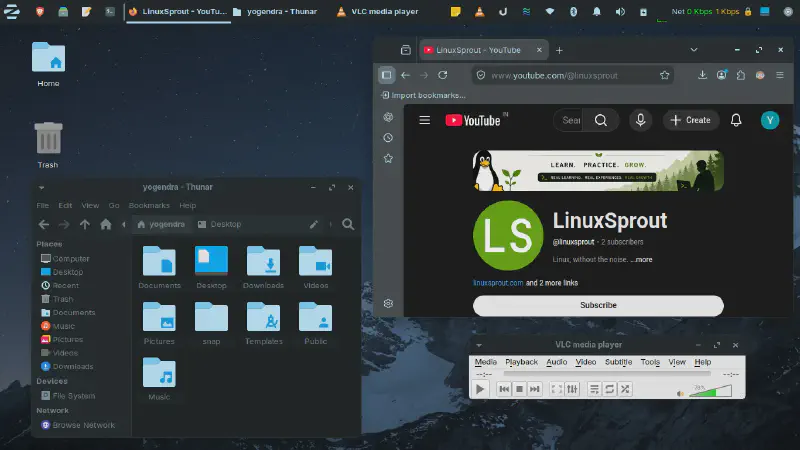Open the Documents folder in Thunar
The image size is (800, 450).
159,267
